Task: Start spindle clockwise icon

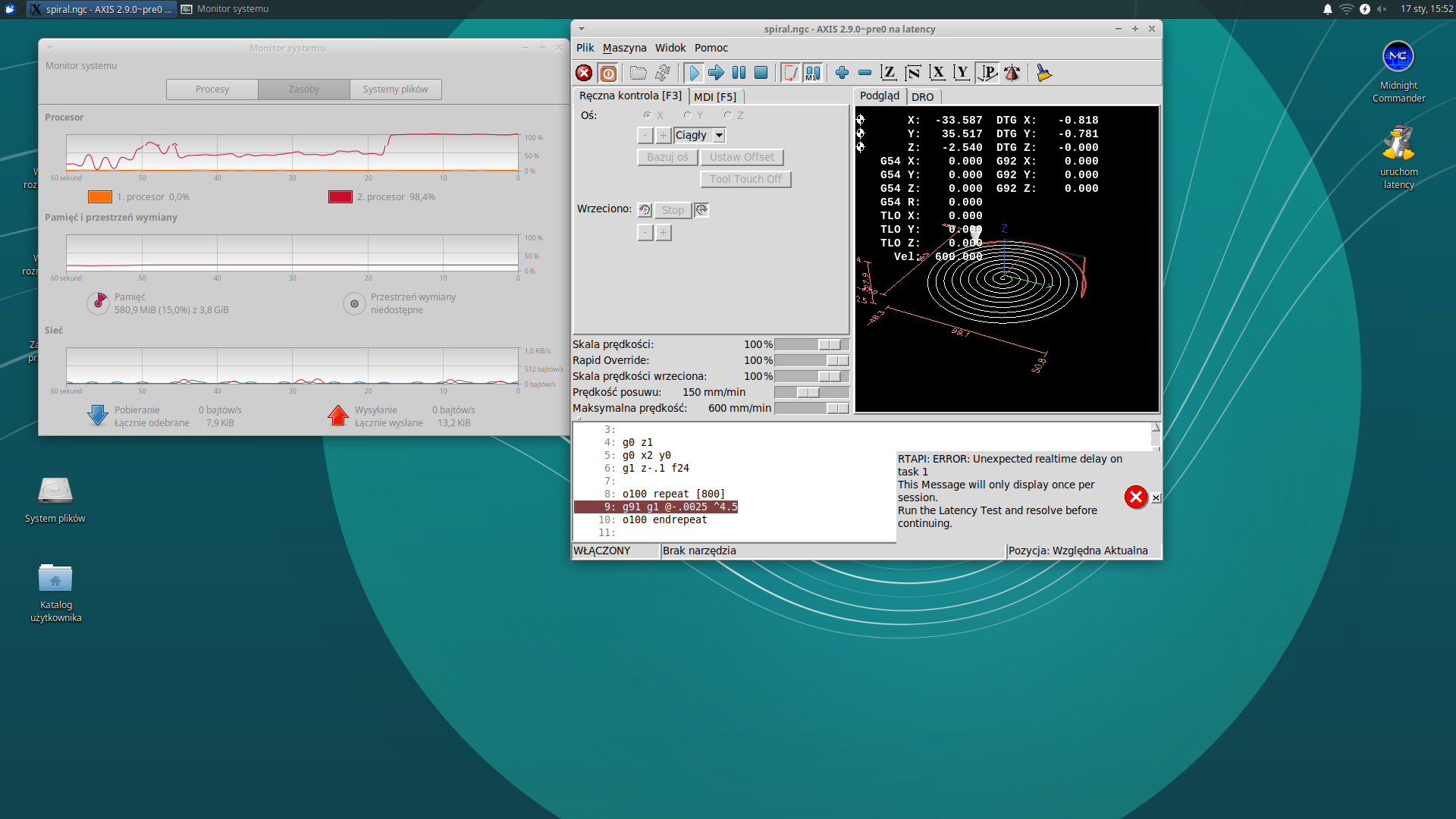Action: pos(701,210)
